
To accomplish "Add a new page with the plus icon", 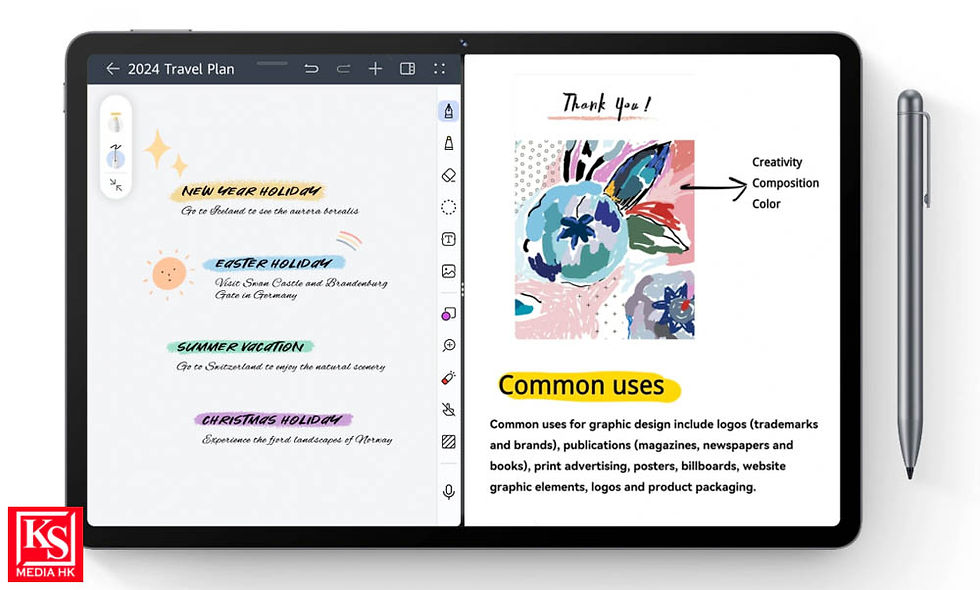I will pos(375,69).
